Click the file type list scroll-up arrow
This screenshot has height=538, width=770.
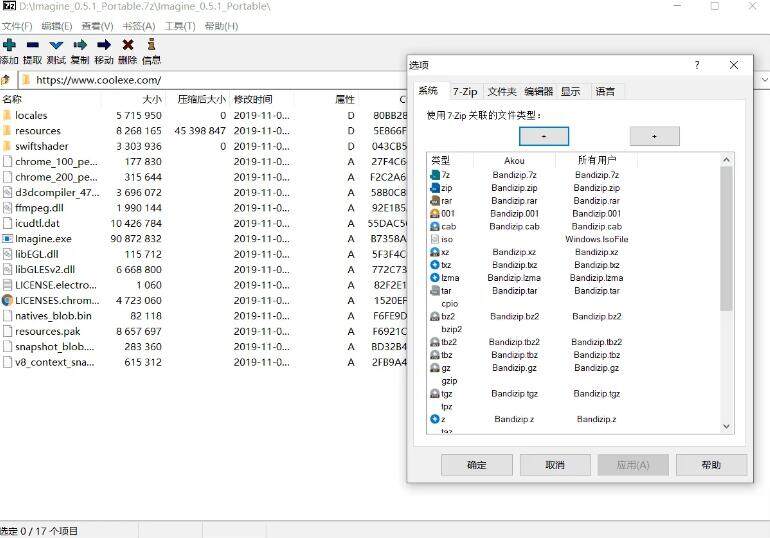click(726, 160)
